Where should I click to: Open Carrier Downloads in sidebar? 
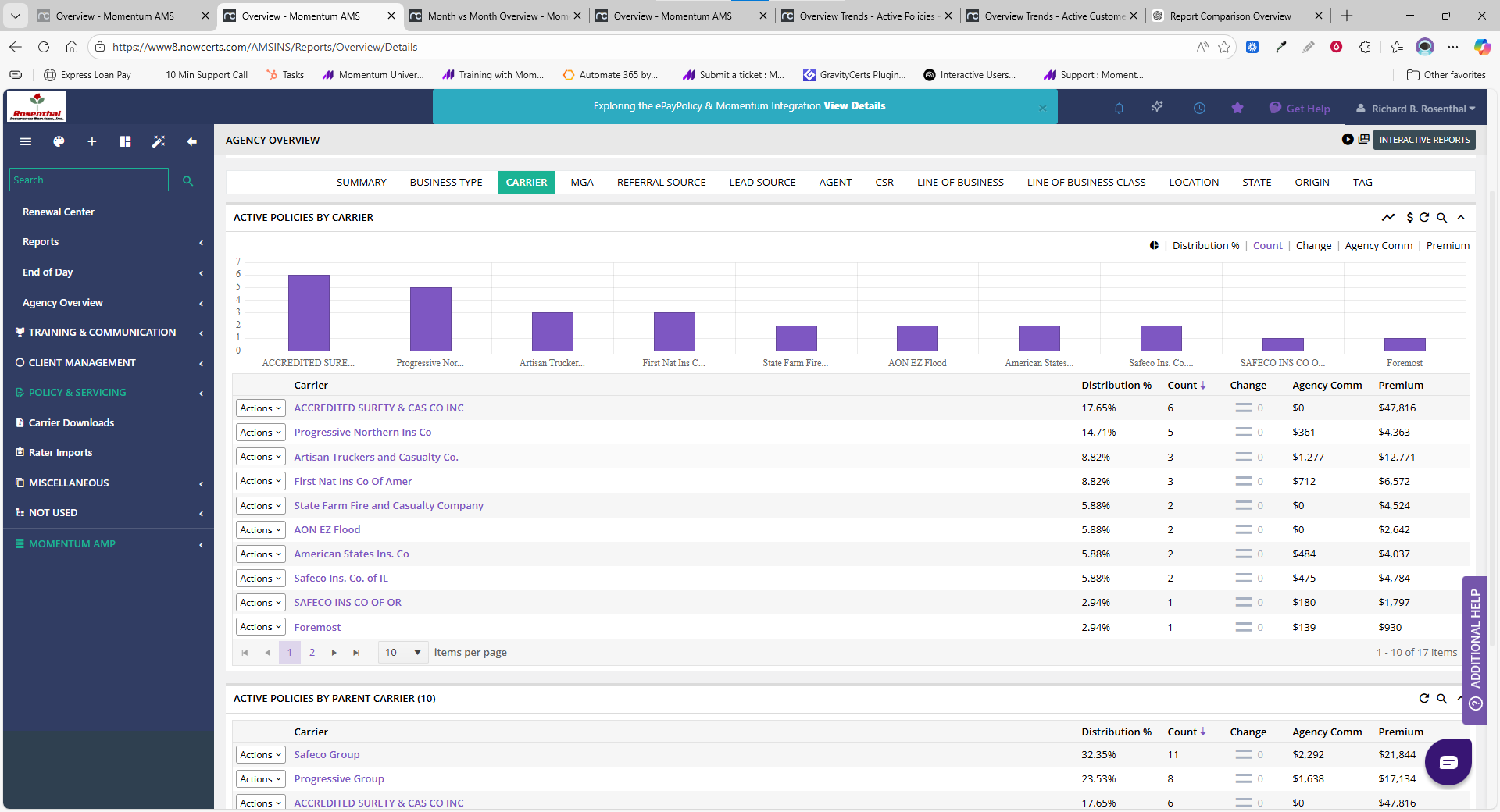[x=71, y=423]
